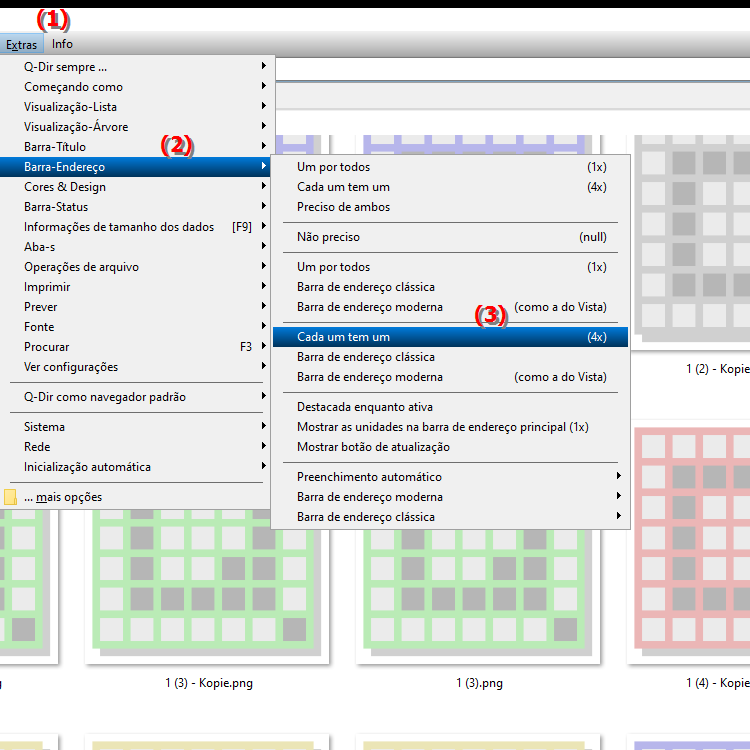
Task: Open the Fonte submenu
Action: (x=137, y=327)
